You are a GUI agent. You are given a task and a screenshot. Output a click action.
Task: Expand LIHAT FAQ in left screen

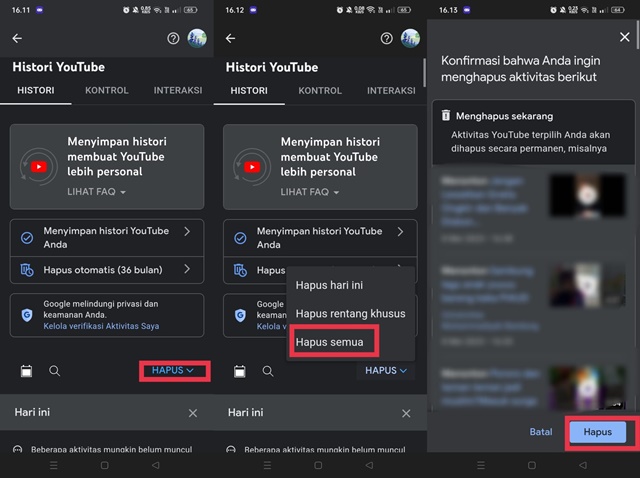96,191
